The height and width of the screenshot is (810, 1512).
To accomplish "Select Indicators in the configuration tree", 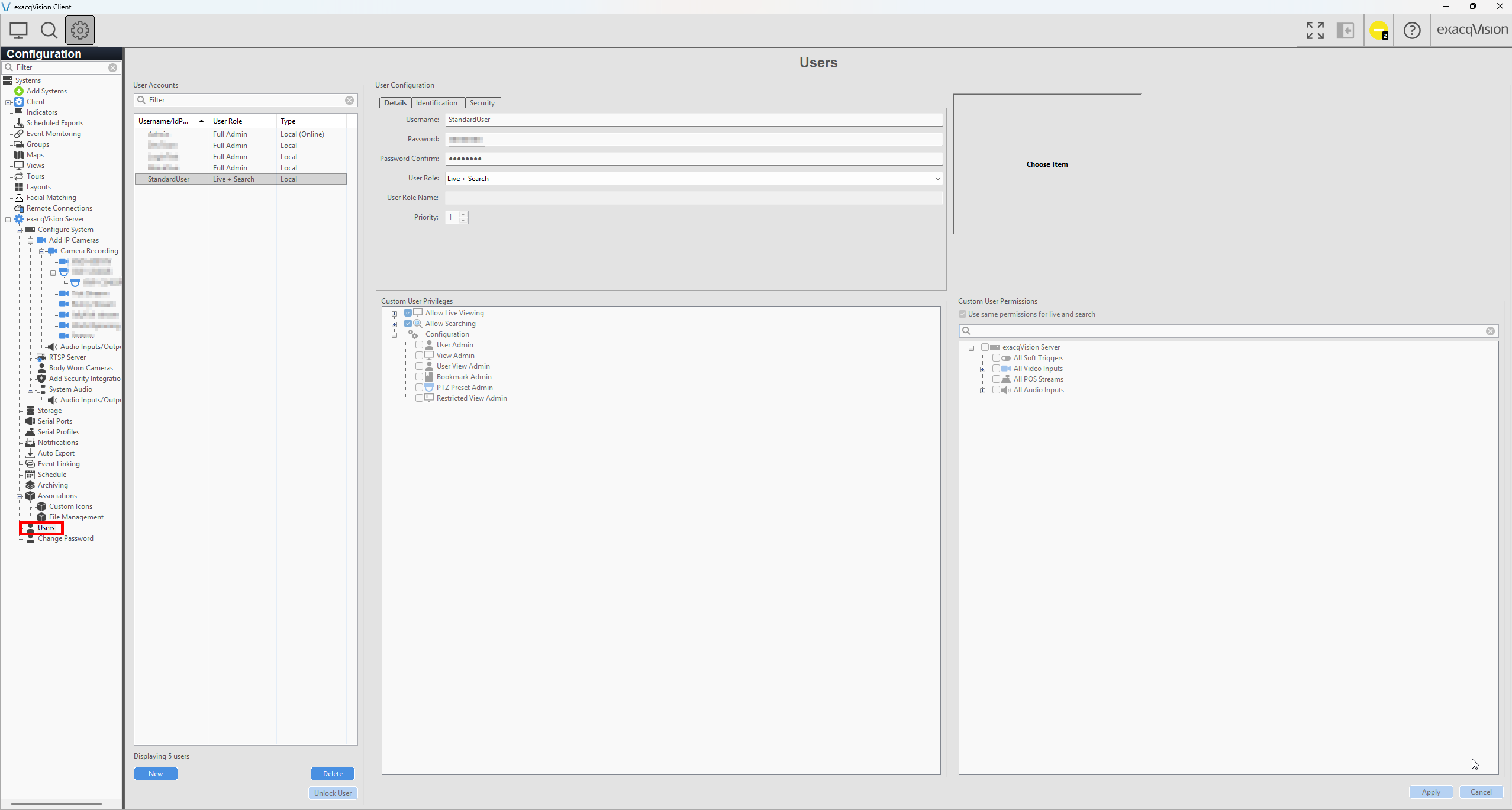I will pyautogui.click(x=41, y=112).
